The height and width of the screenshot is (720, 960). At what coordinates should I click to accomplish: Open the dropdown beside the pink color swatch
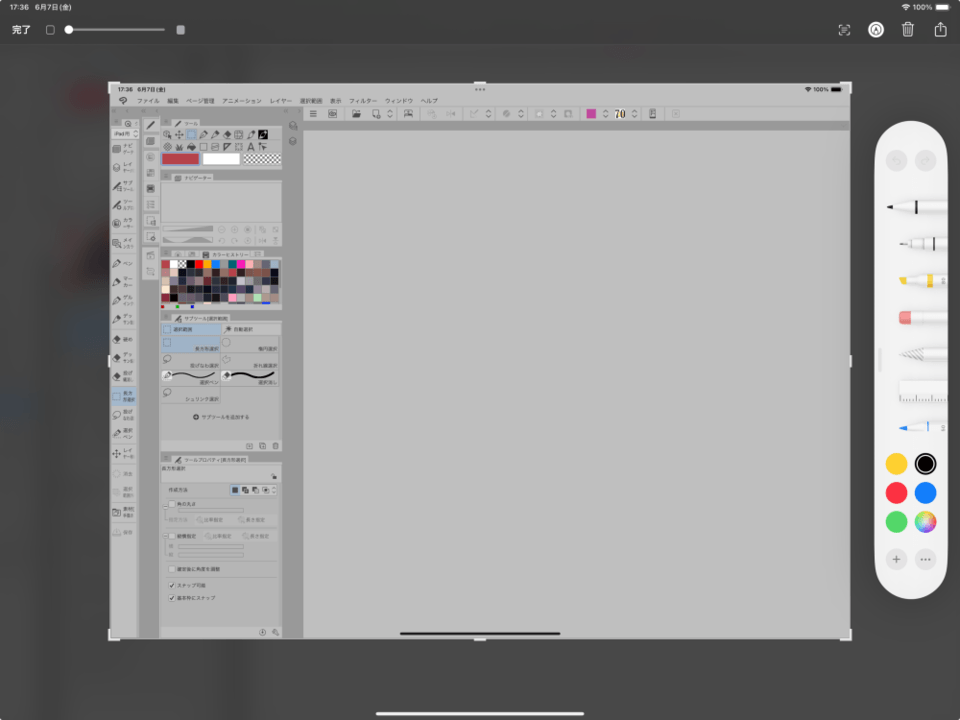(607, 113)
